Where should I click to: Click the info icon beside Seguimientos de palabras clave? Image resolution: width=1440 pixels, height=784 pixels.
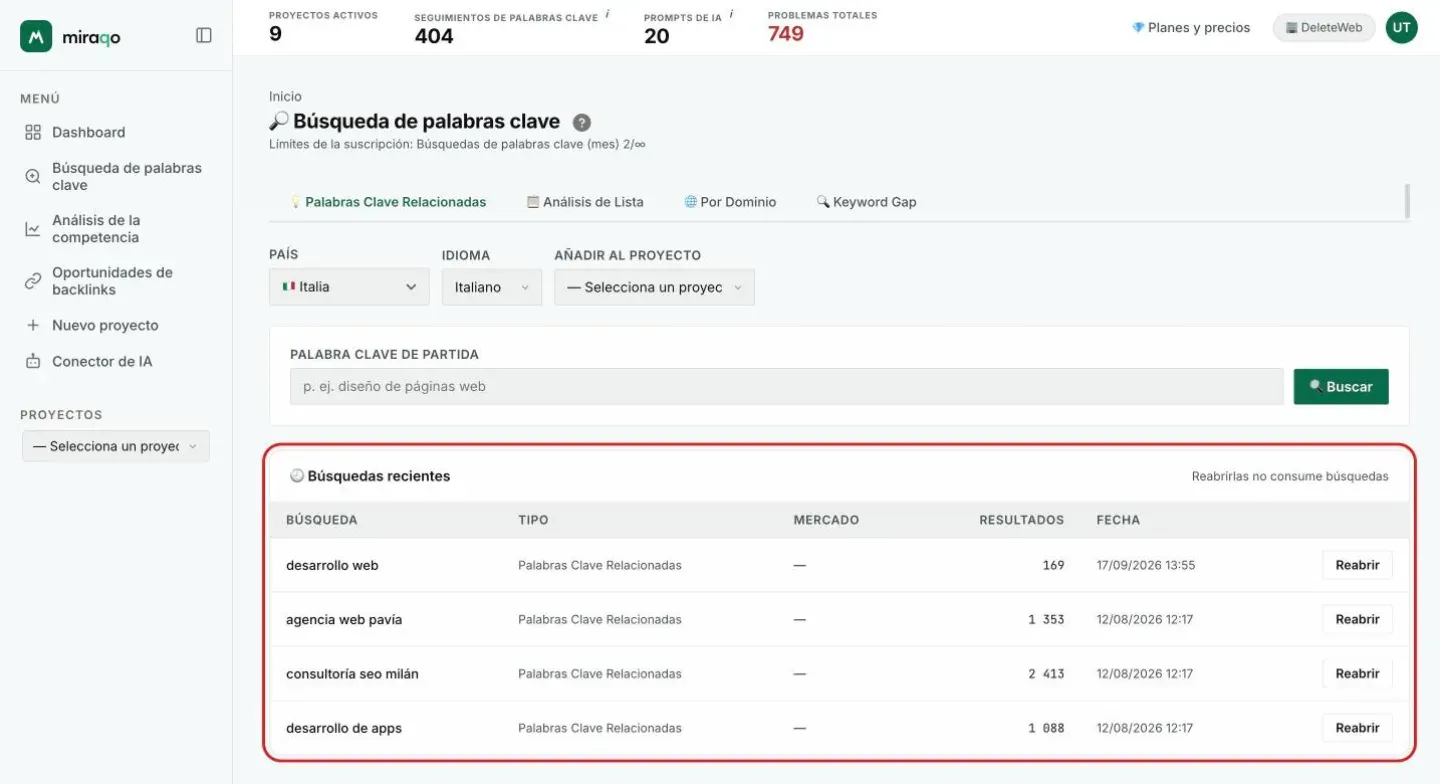[x=607, y=14]
